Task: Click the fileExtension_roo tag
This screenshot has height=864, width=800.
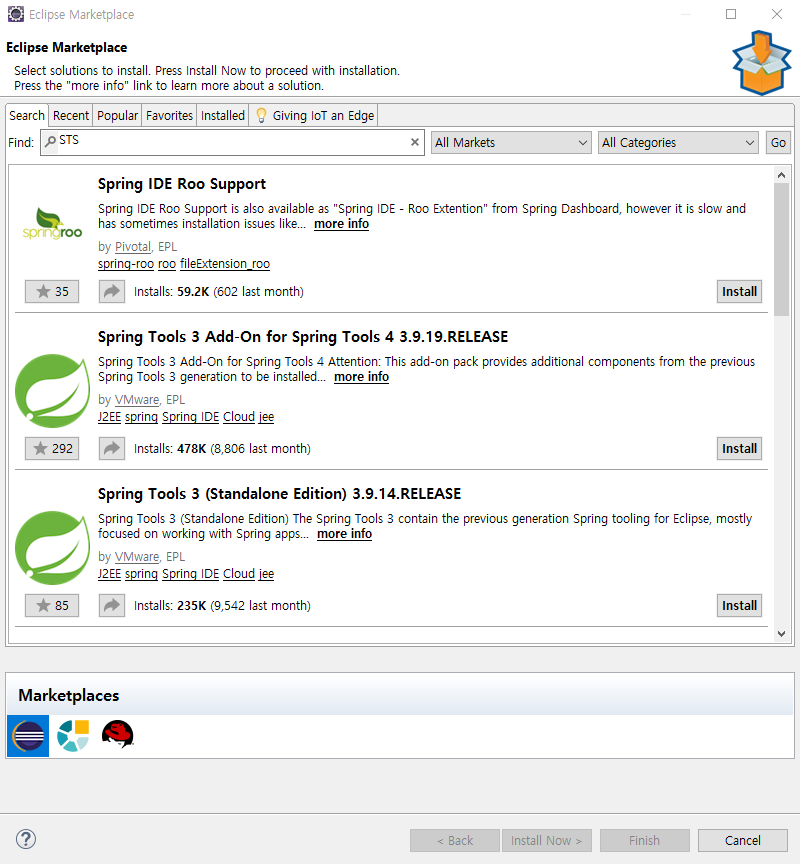Action: [225, 264]
